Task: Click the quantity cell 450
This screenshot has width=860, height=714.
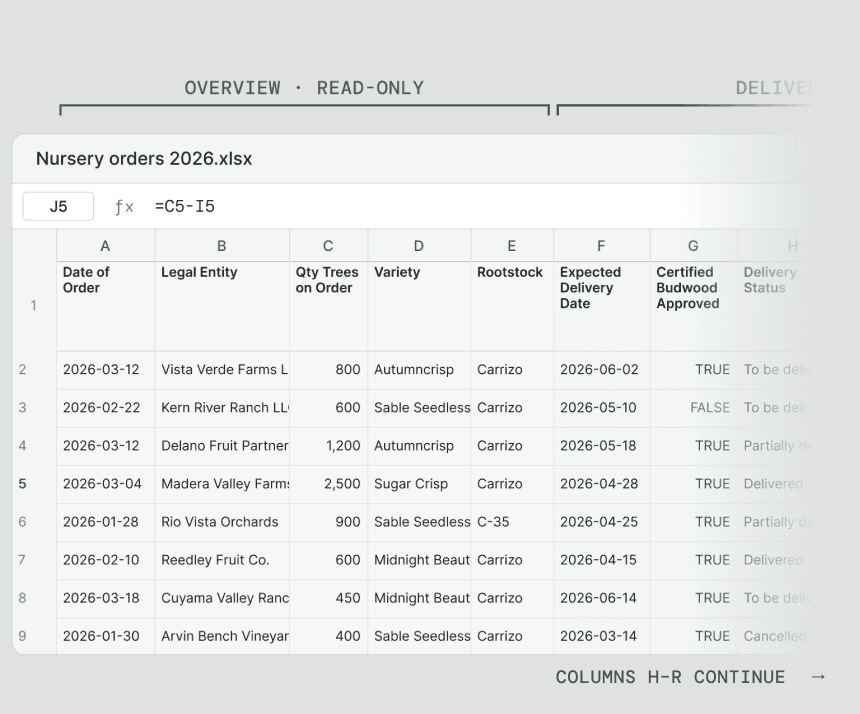Action: point(329,598)
